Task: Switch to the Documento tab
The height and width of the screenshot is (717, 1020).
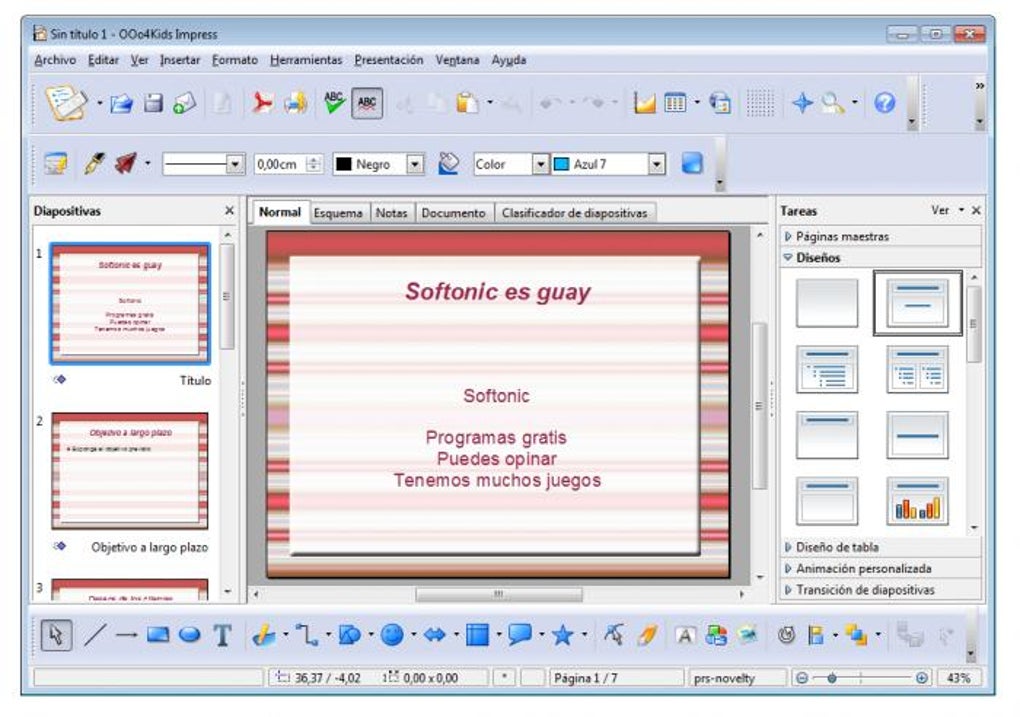Action: [453, 213]
